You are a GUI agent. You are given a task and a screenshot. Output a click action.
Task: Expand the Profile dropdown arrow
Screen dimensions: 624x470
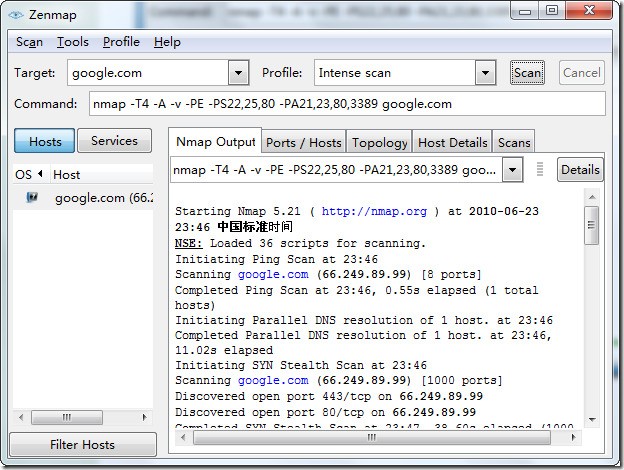(485, 73)
